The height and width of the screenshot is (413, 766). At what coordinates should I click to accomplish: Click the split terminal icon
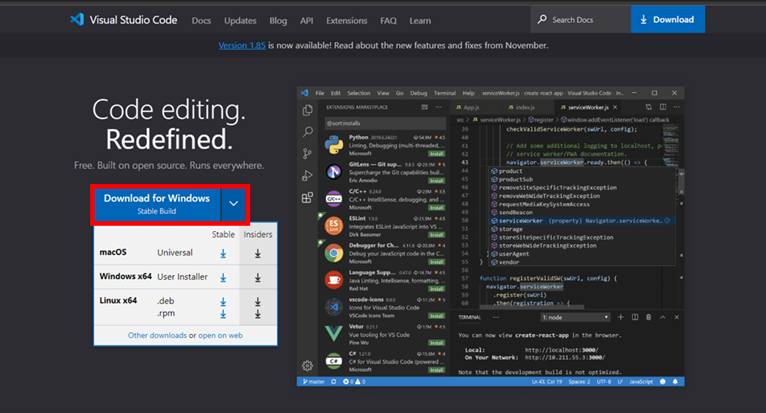635,317
